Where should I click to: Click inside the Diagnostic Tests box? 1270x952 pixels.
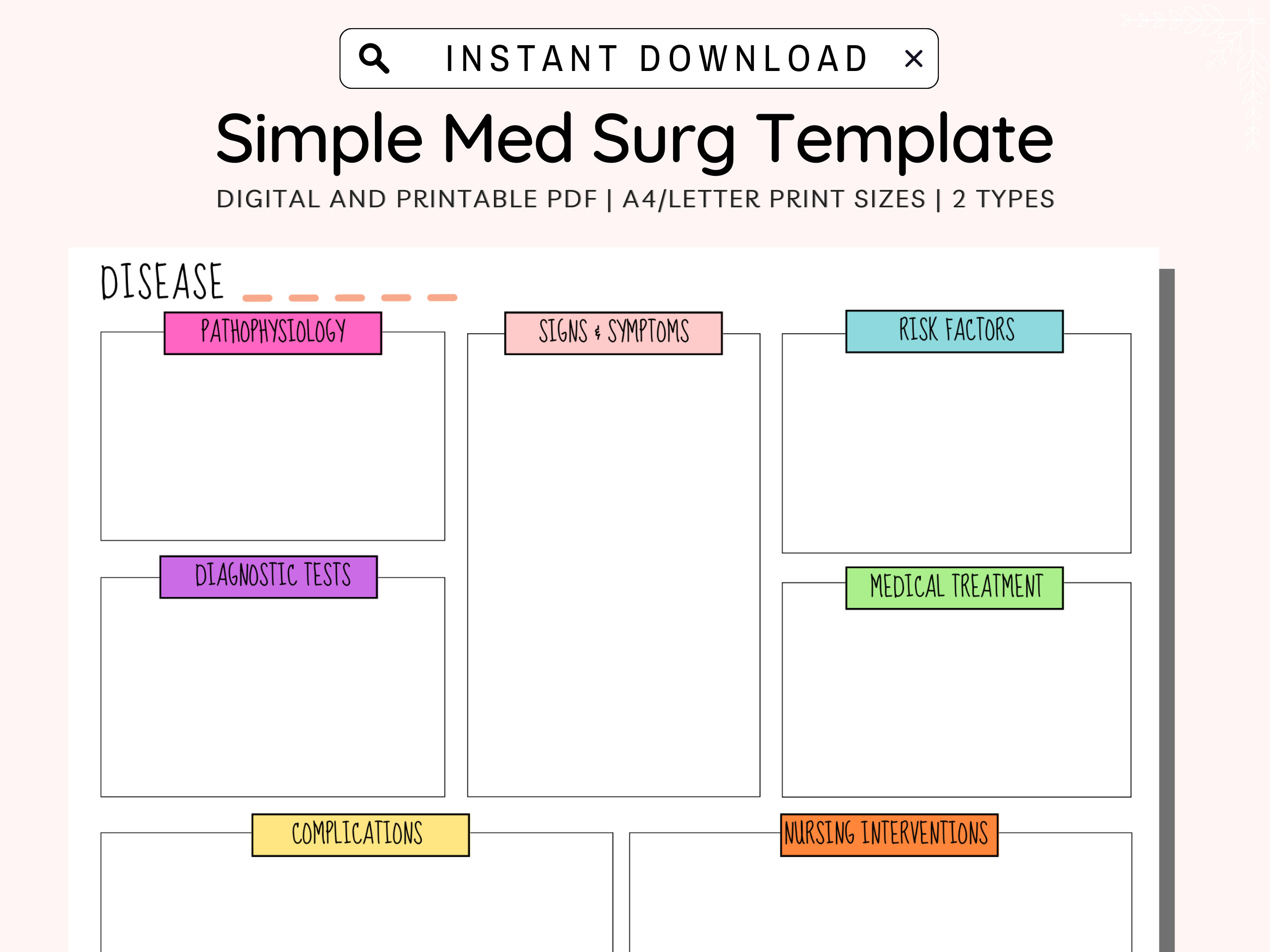click(273, 697)
